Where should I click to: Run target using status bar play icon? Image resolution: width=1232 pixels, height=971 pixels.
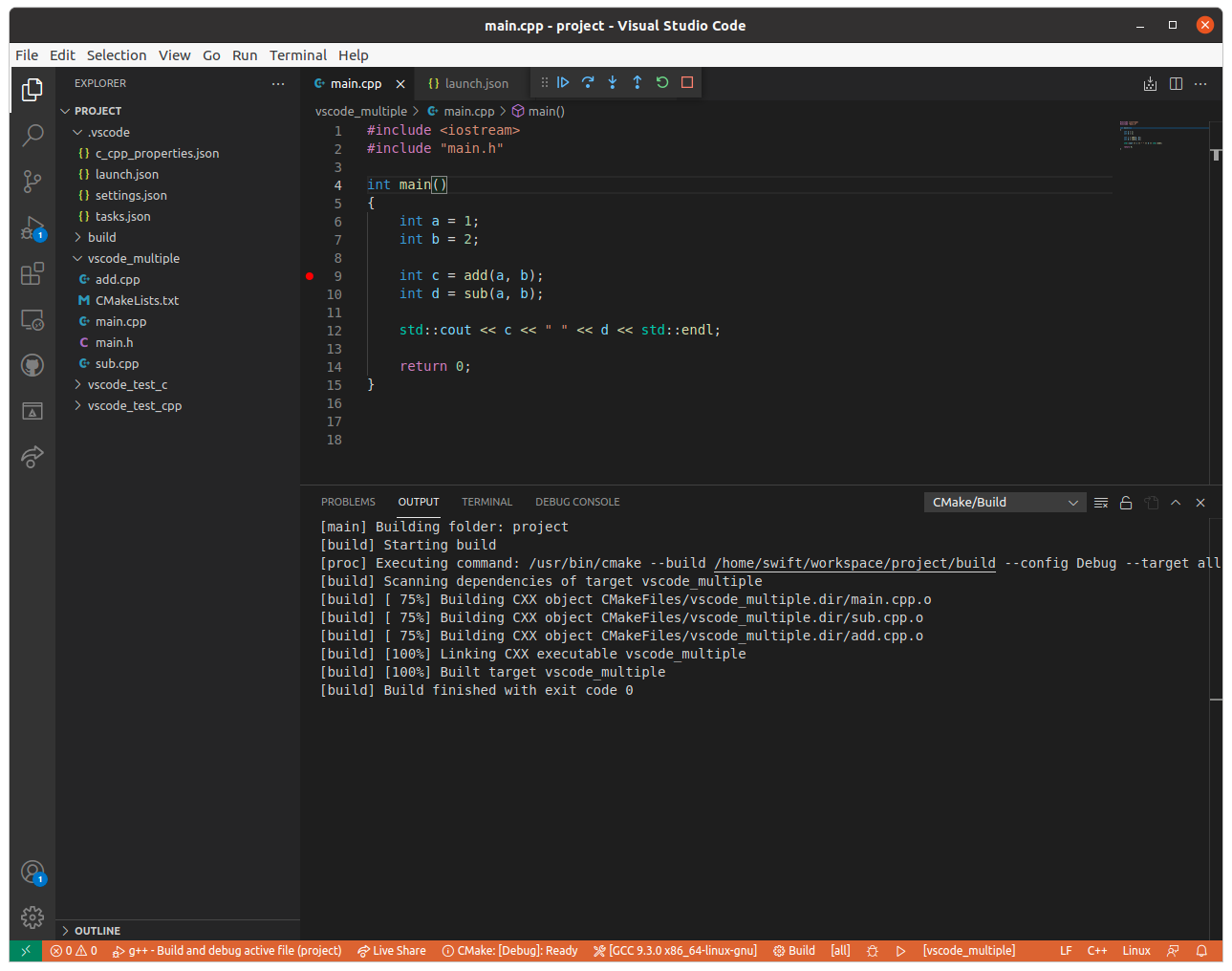(900, 951)
